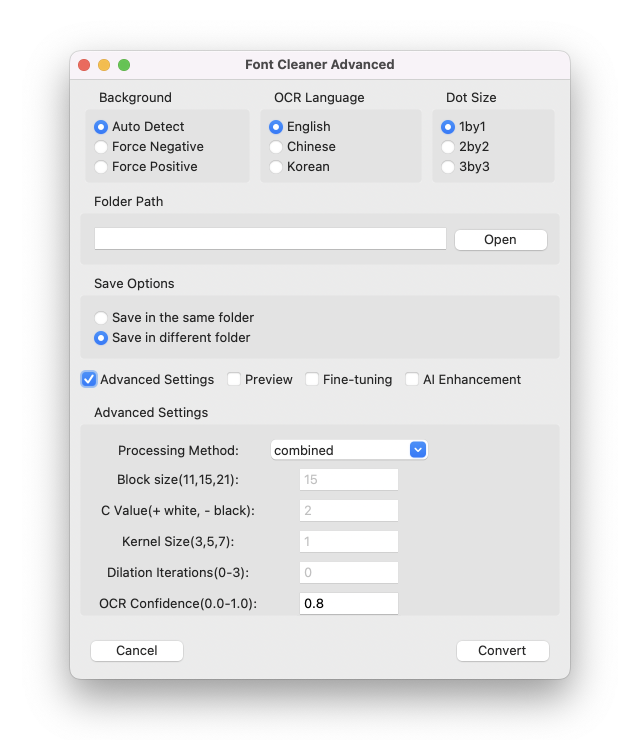
Task: Enable AI Enhancement checkbox
Action: [x=412, y=380]
